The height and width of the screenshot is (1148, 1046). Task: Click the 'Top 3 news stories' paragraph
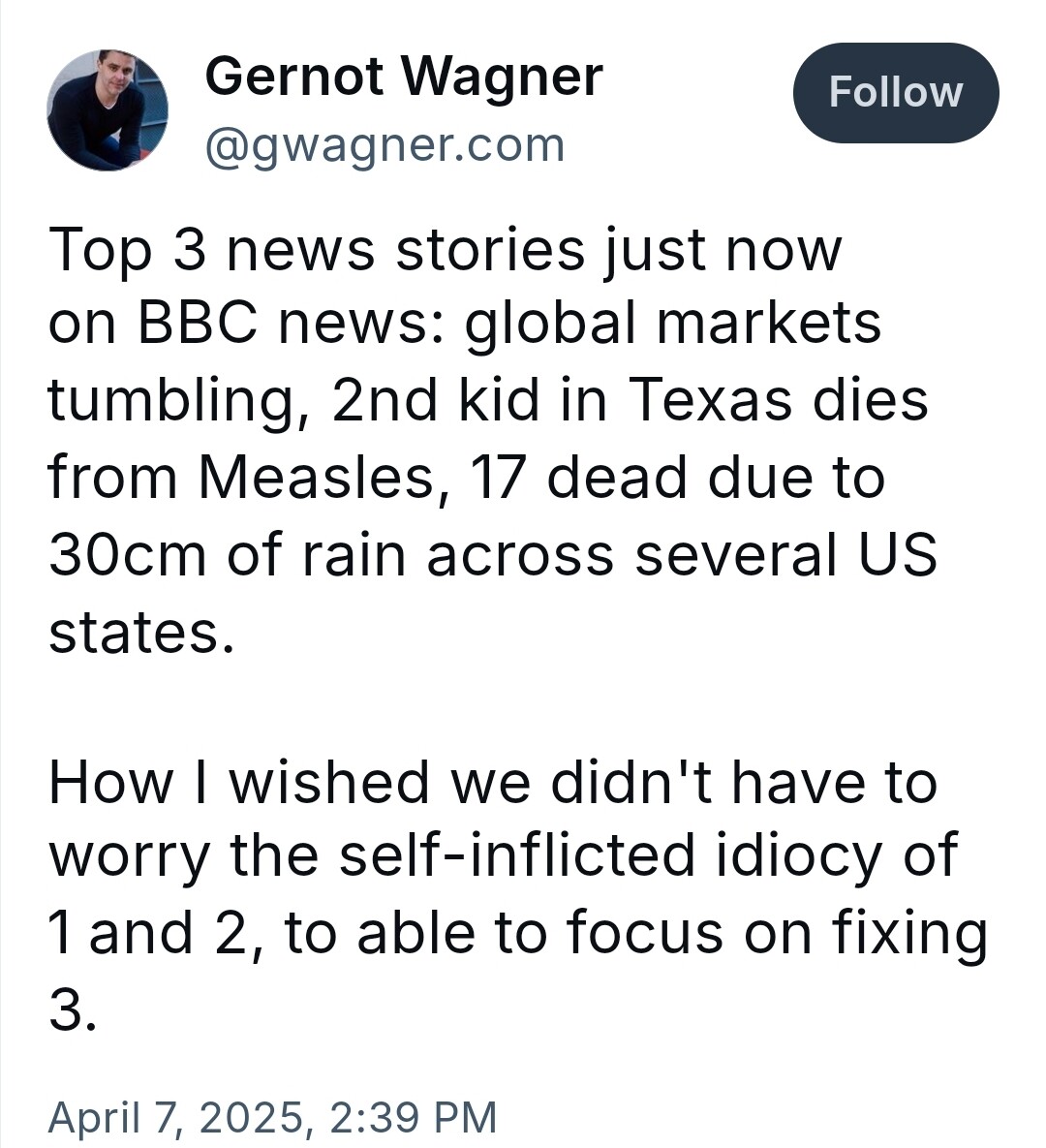(x=492, y=439)
